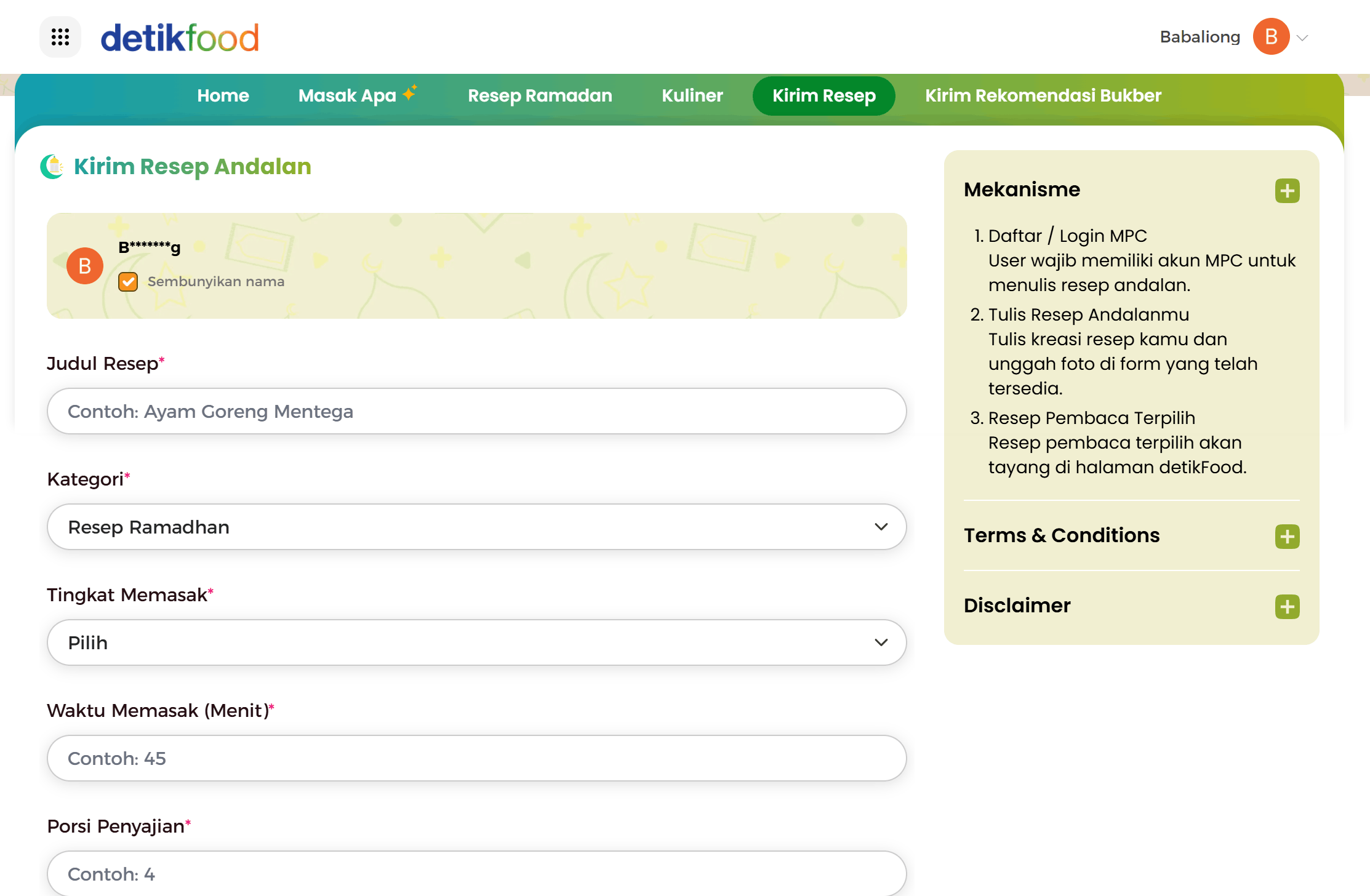Open the account dropdown chevron
The image size is (1370, 896).
pos(1302,38)
